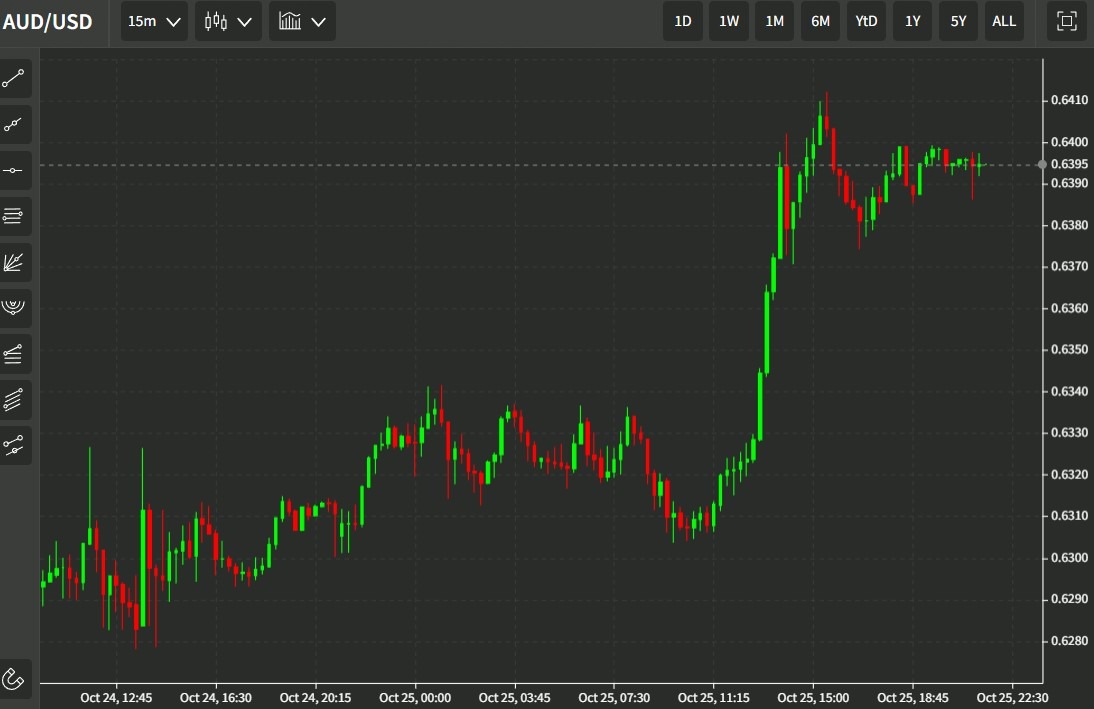
Task: Select the Fibonacci arcs tool
Action: coord(14,308)
